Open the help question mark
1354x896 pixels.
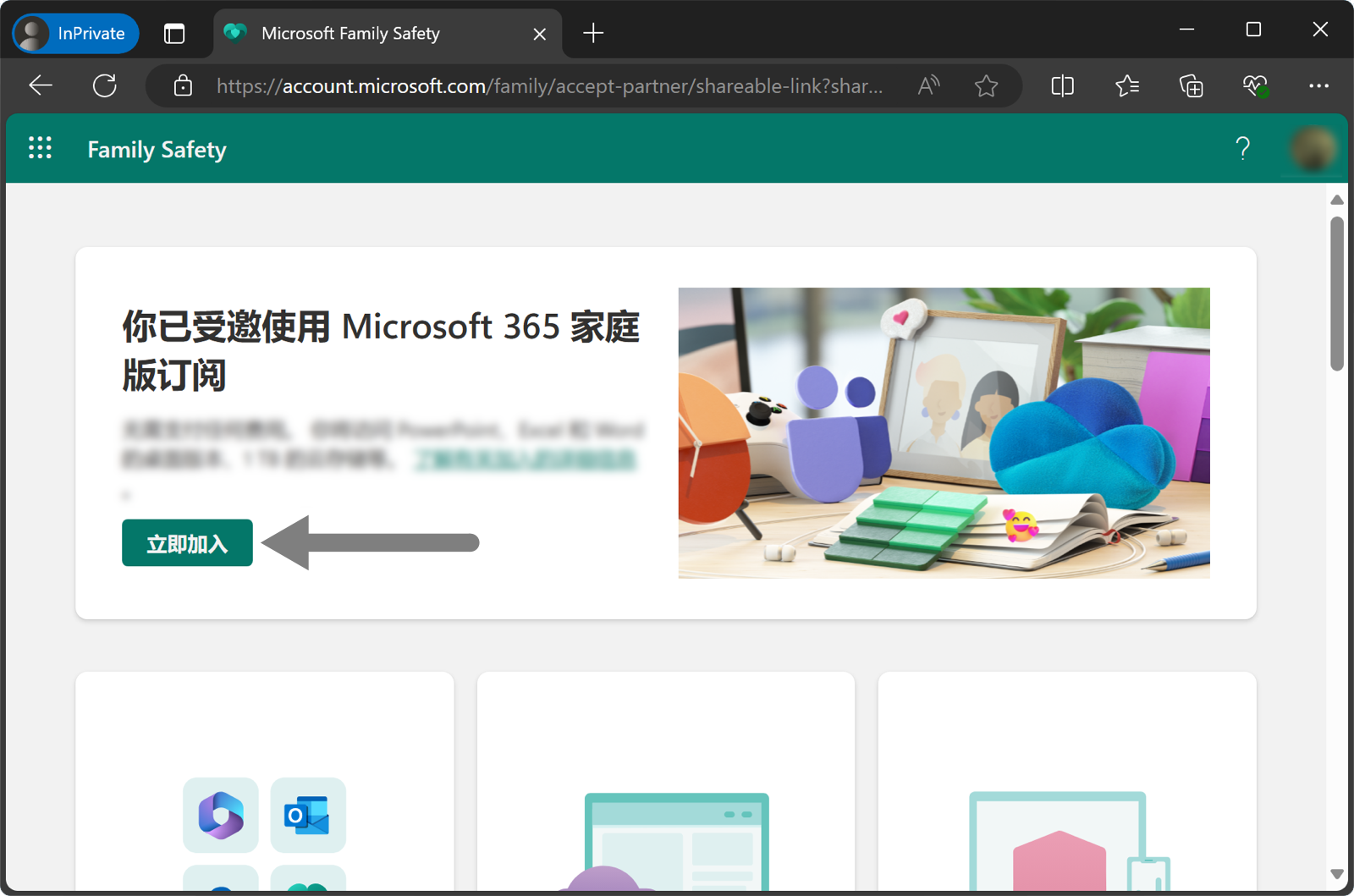pyautogui.click(x=1242, y=149)
